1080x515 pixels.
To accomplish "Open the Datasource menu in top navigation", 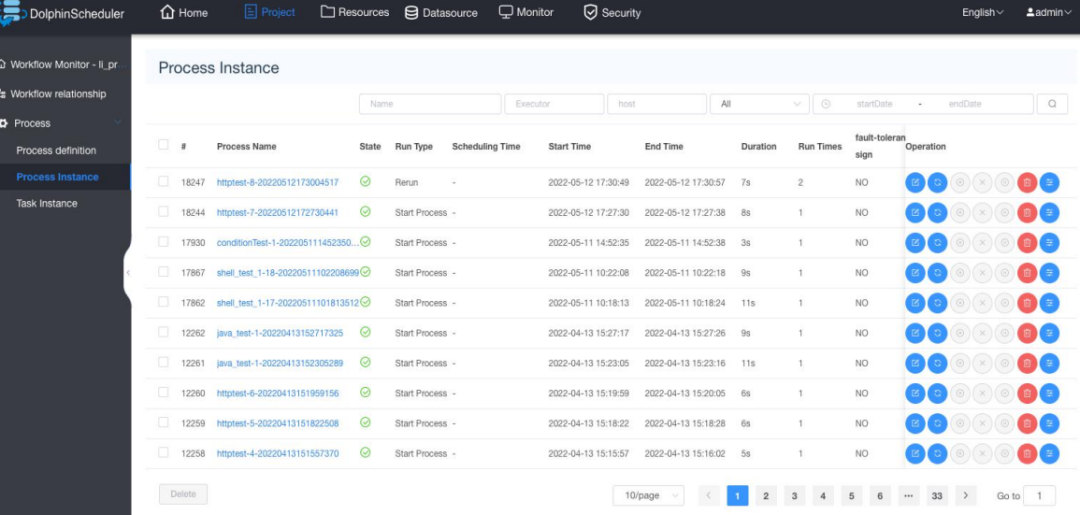I will tap(441, 13).
